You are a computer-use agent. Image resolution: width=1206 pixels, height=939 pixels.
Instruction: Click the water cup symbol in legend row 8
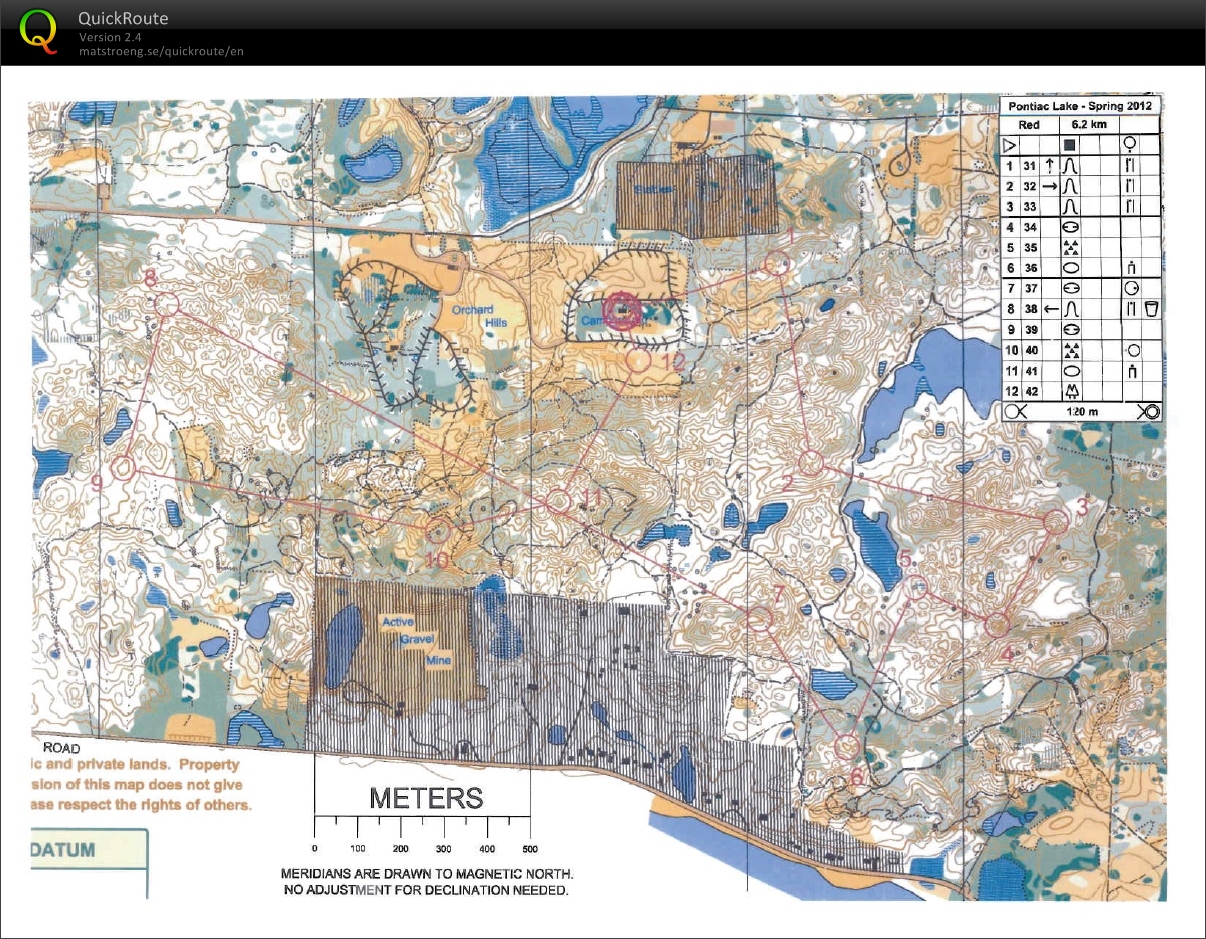[1150, 309]
